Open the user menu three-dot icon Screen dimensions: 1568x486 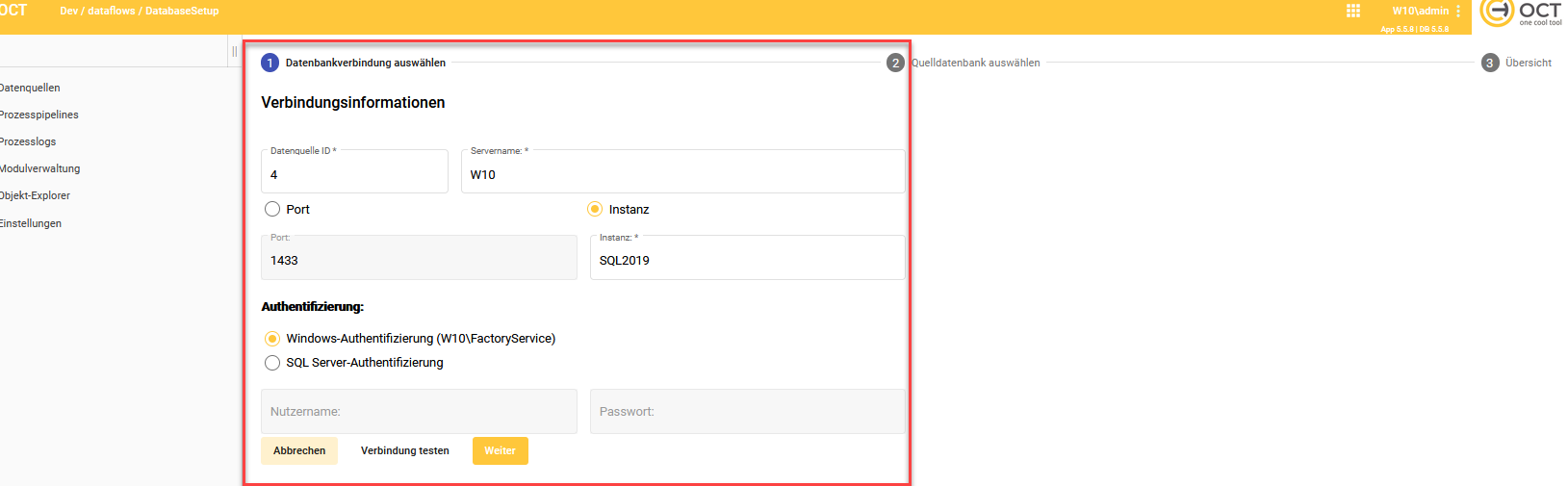pos(1458,12)
